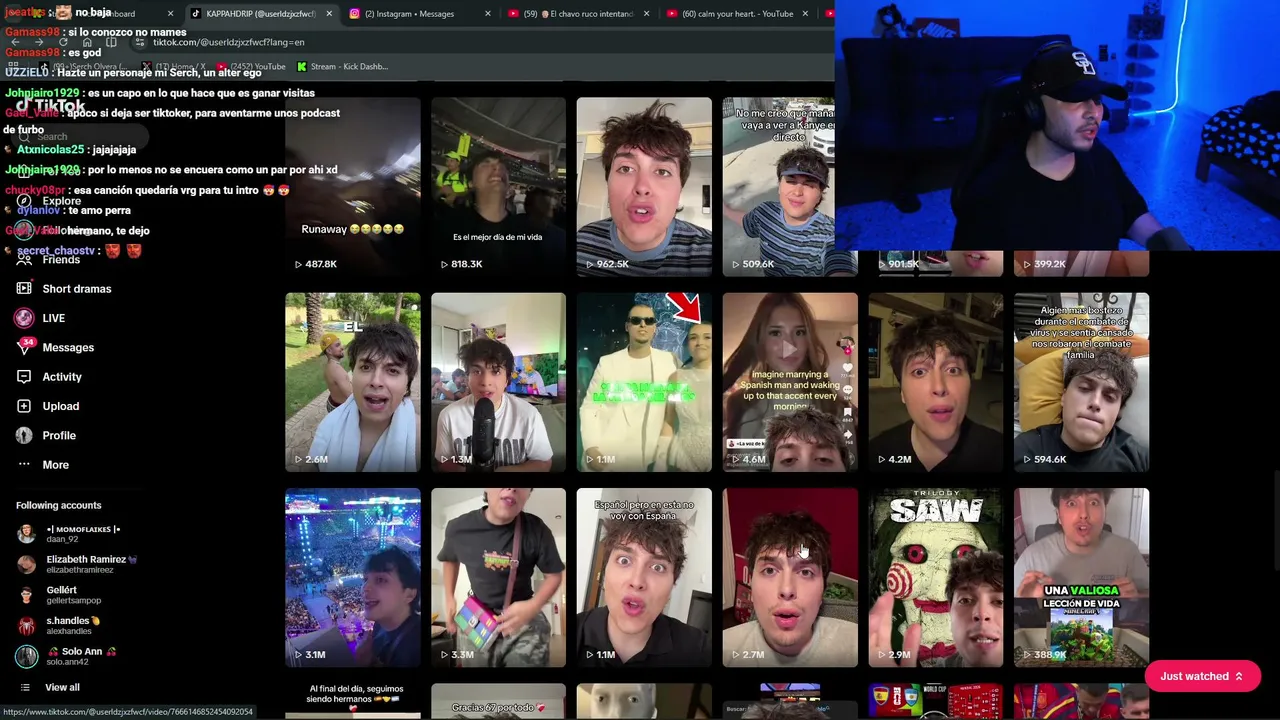Open Elizabeth Ramirez avatar in Following accounts
This screenshot has height=720, width=1280.
click(x=26, y=564)
